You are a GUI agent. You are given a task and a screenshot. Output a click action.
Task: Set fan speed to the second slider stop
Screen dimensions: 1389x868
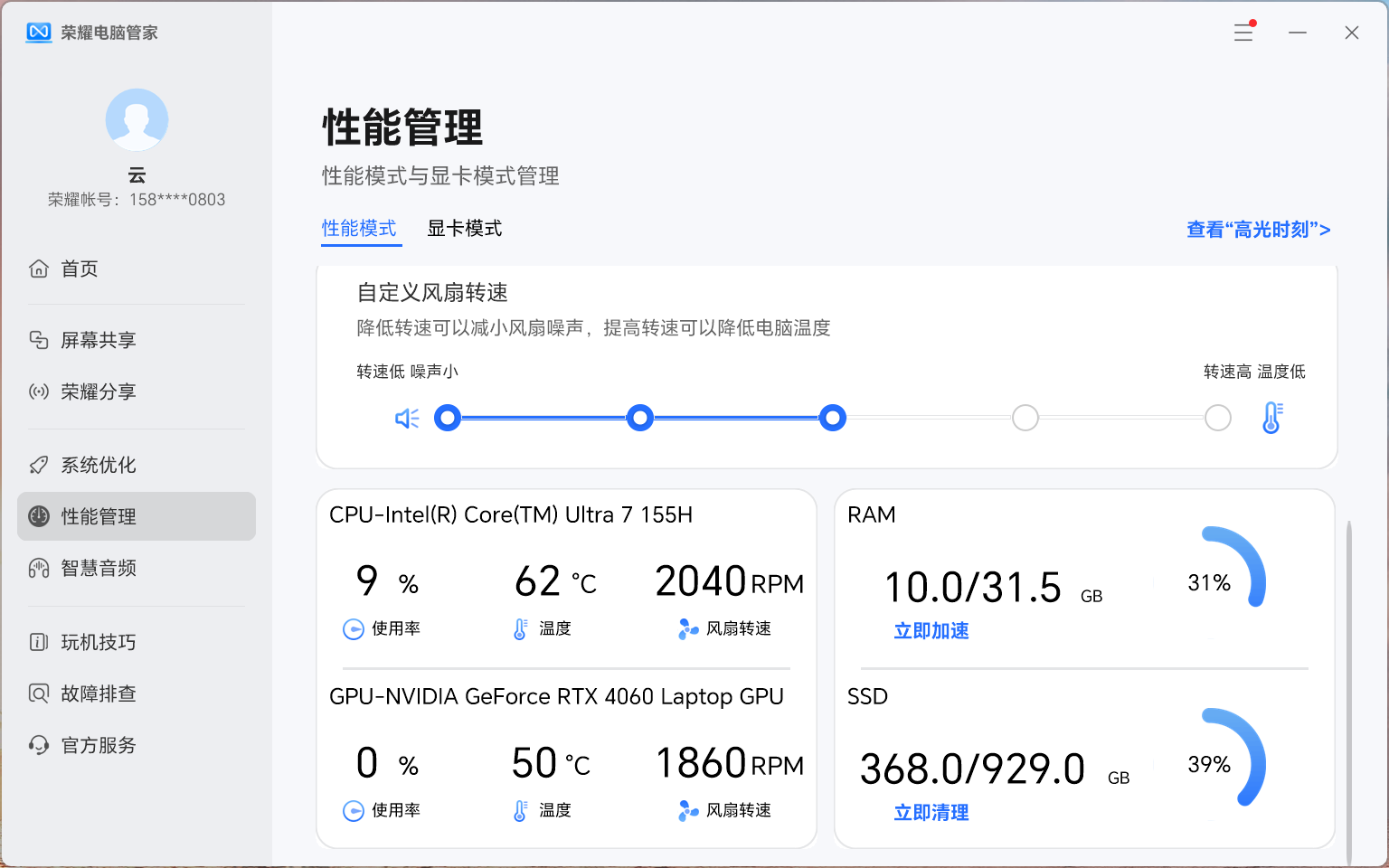pyautogui.click(x=640, y=418)
